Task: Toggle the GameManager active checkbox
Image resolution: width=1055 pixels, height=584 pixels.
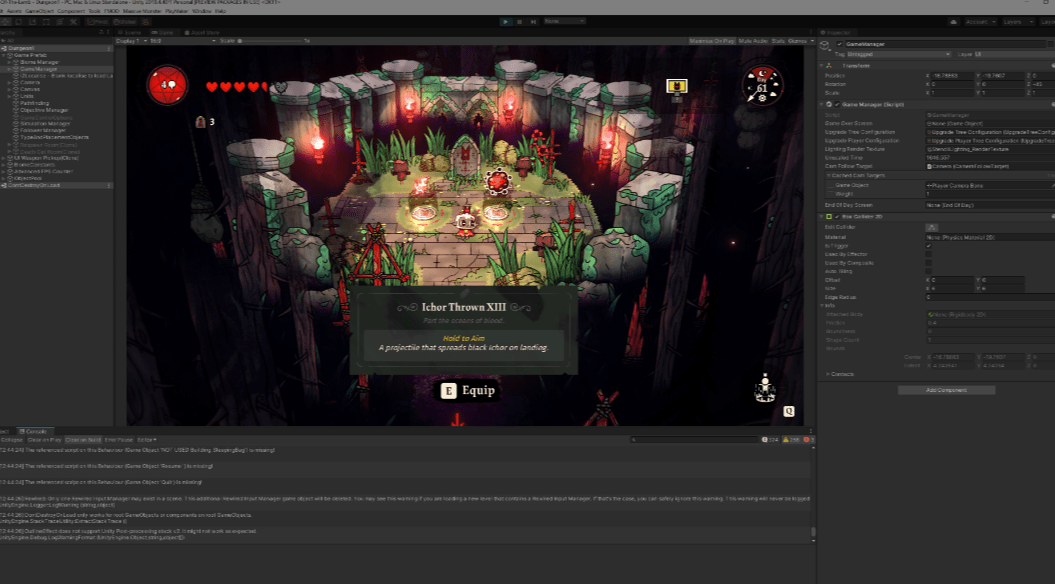Action: pyautogui.click(x=840, y=45)
